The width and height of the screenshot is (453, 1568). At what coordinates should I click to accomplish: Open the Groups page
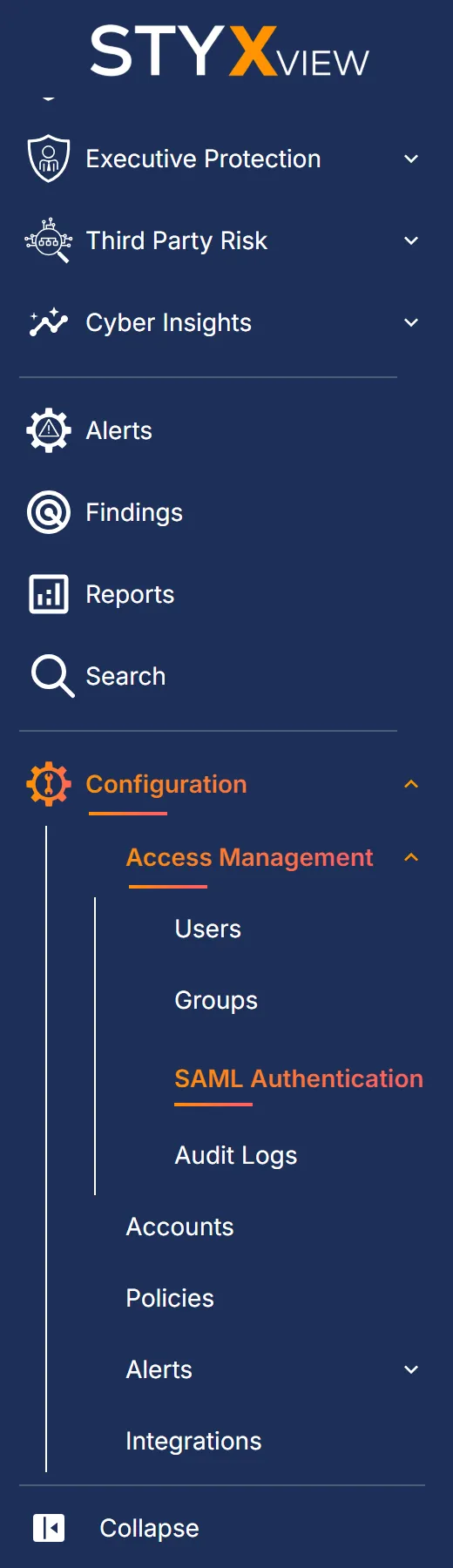click(x=216, y=1000)
